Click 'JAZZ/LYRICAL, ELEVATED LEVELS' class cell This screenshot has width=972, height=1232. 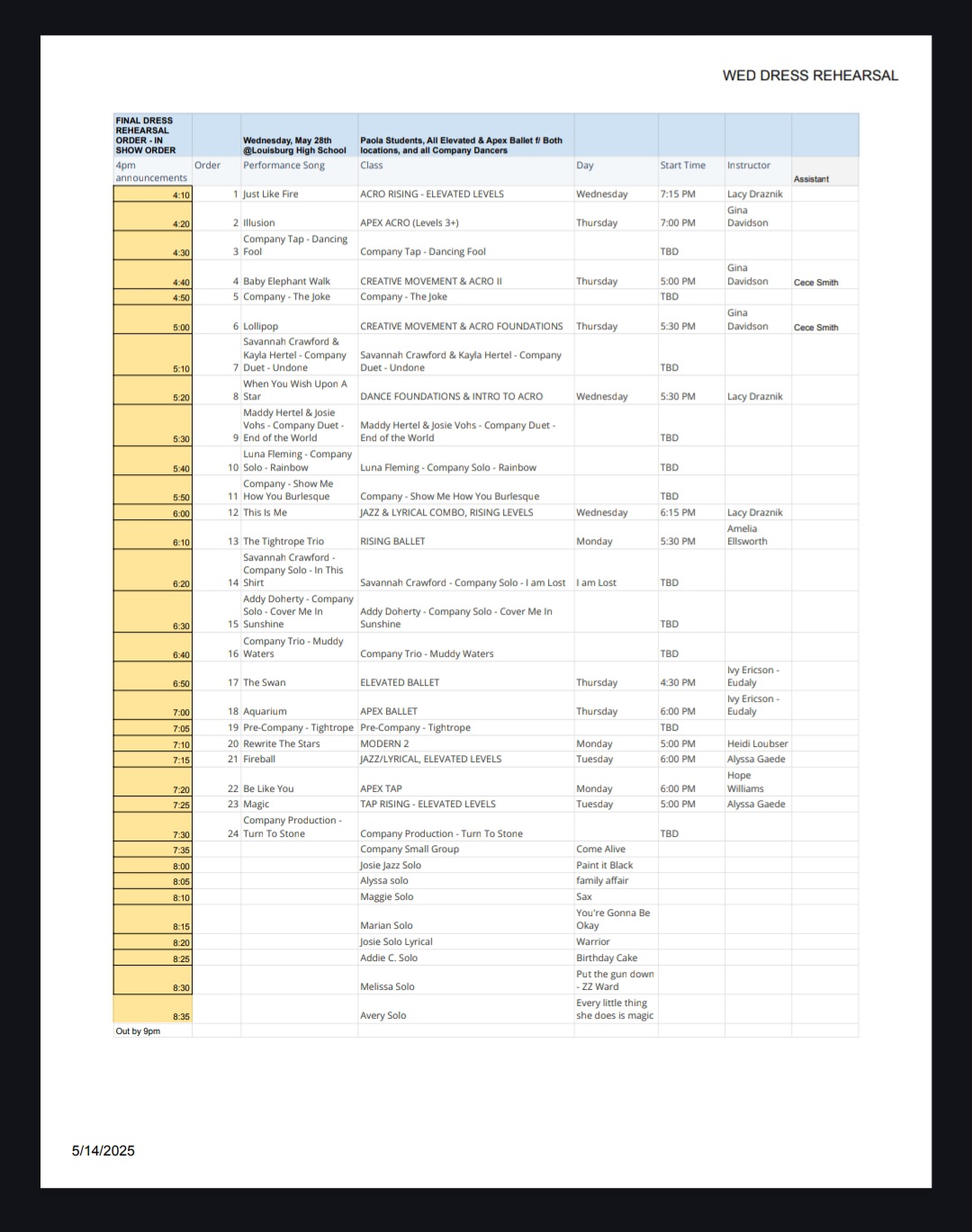[x=465, y=760]
